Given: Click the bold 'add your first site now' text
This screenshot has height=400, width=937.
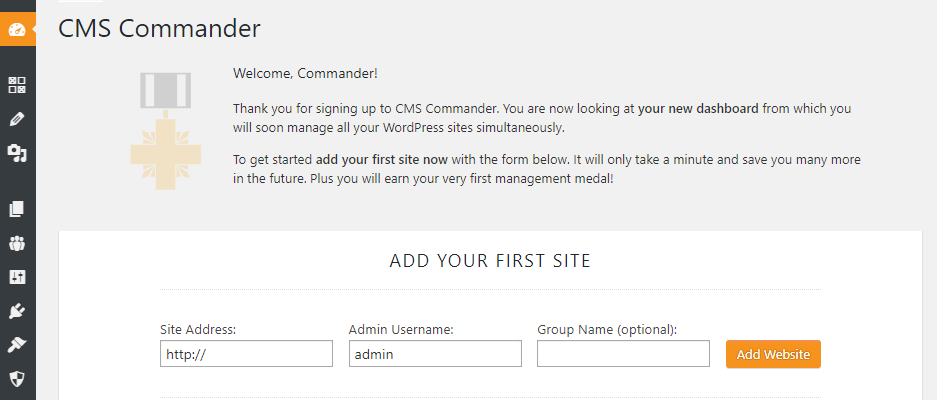Looking at the screenshot, I should [x=382, y=160].
